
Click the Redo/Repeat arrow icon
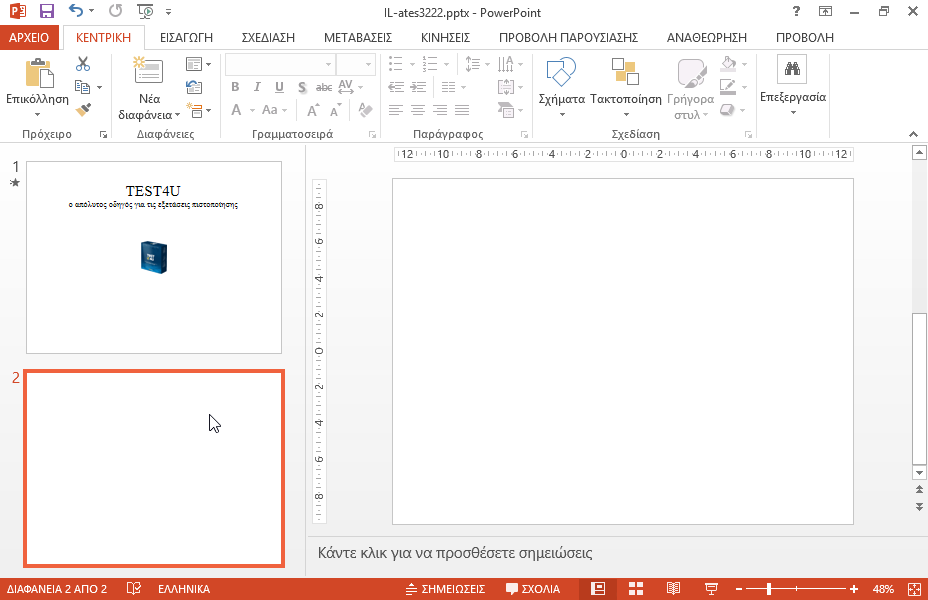(115, 11)
